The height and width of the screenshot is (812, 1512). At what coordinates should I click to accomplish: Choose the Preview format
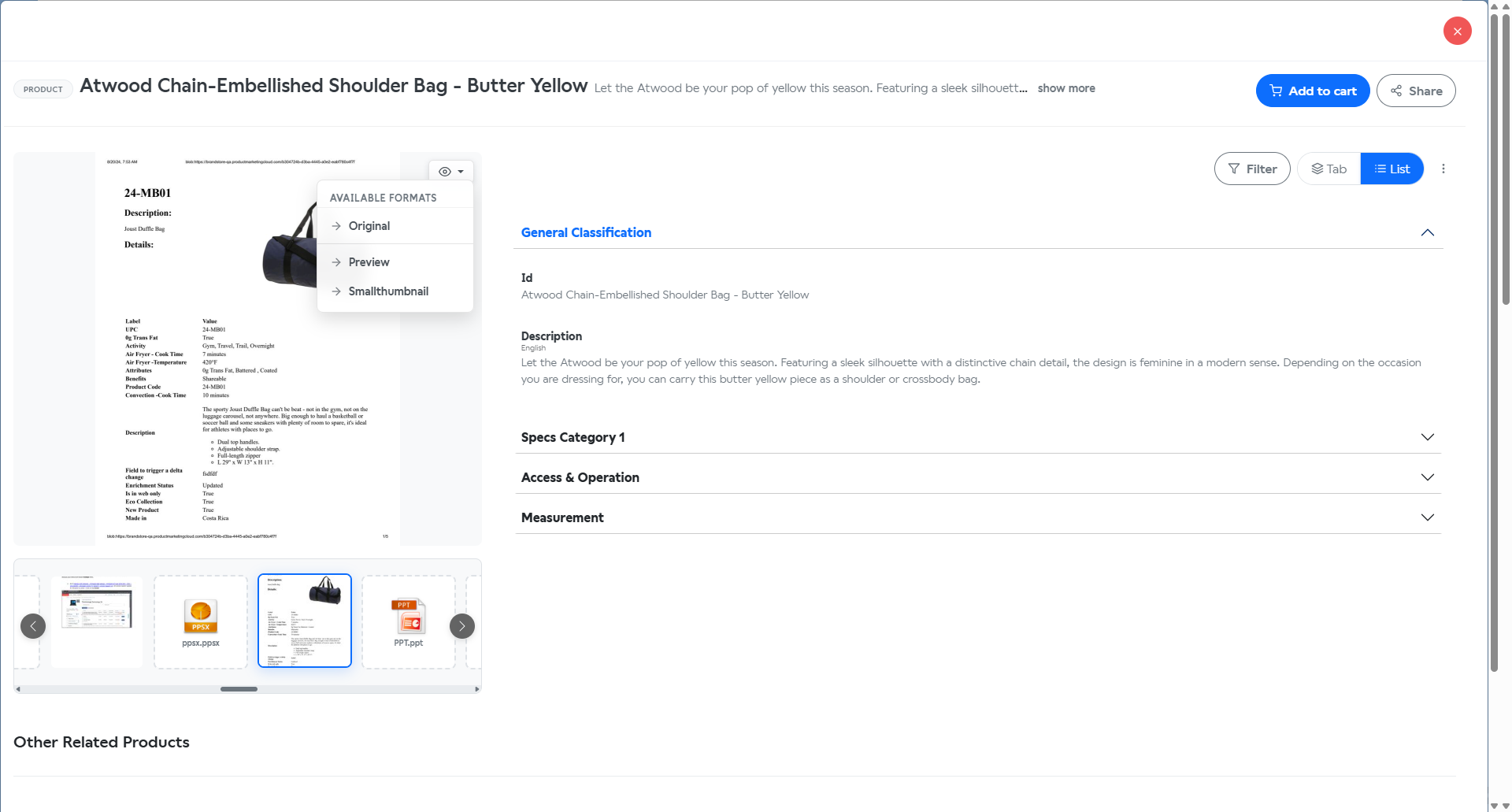coord(395,262)
